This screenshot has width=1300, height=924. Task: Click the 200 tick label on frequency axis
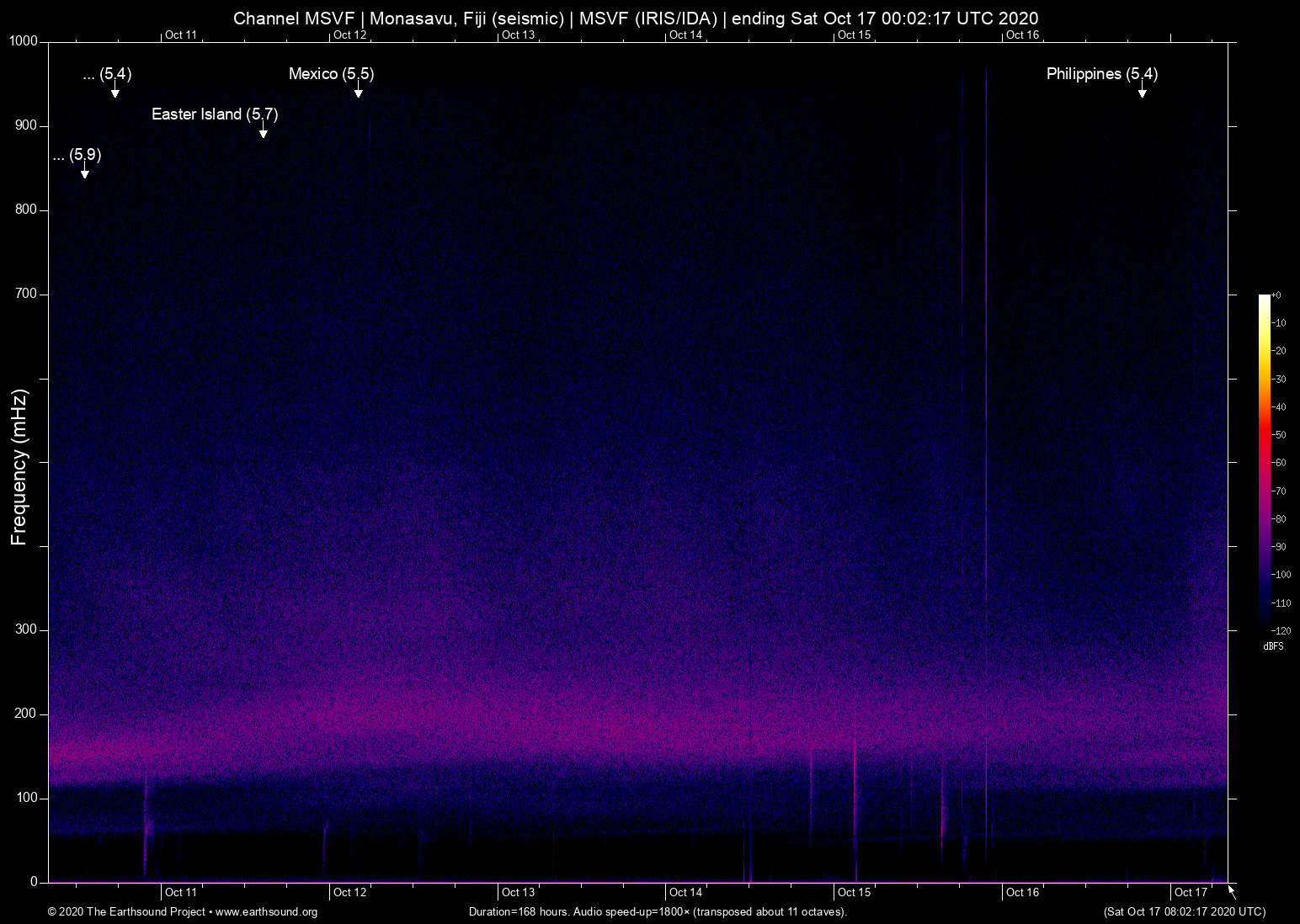26,714
